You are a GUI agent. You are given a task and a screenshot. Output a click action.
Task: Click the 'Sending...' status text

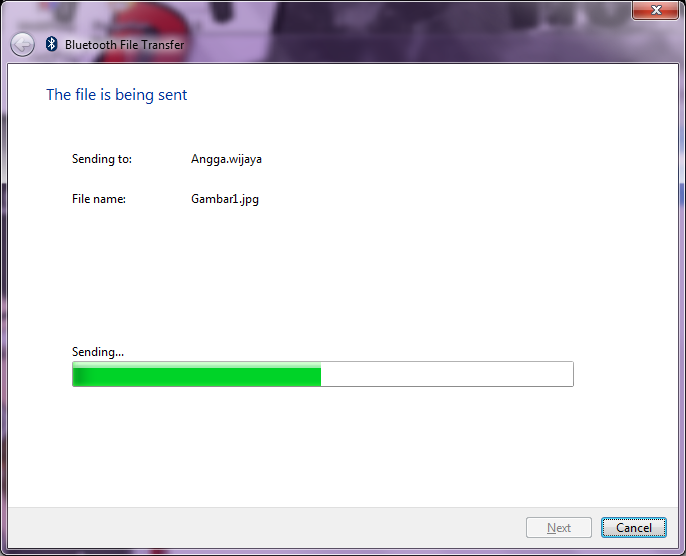[98, 352]
